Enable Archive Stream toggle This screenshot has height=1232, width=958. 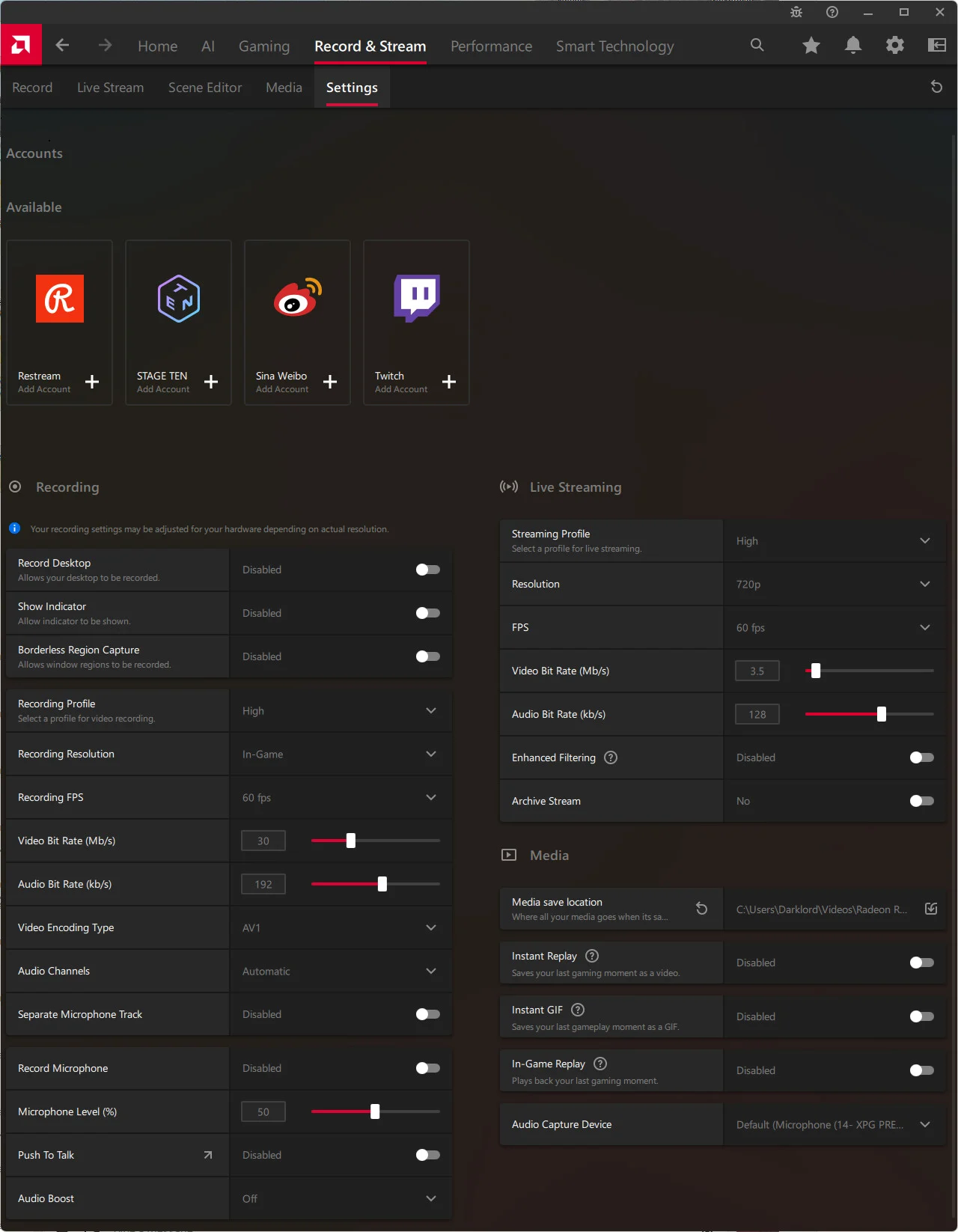pyautogui.click(x=921, y=801)
